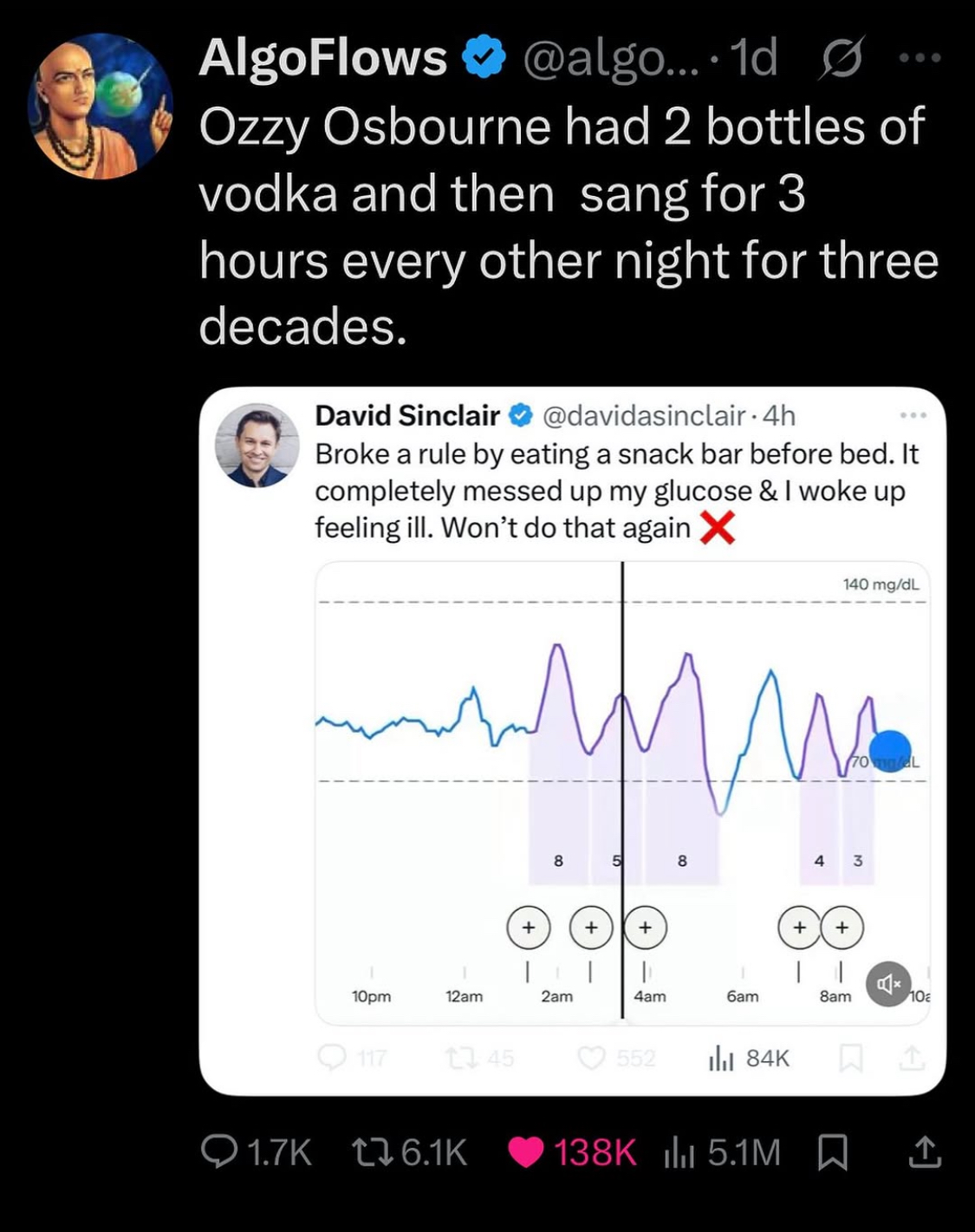Image resolution: width=975 pixels, height=1232 pixels.
Task: Click the quoted tweet's like heart icon
Action: coord(591,1058)
